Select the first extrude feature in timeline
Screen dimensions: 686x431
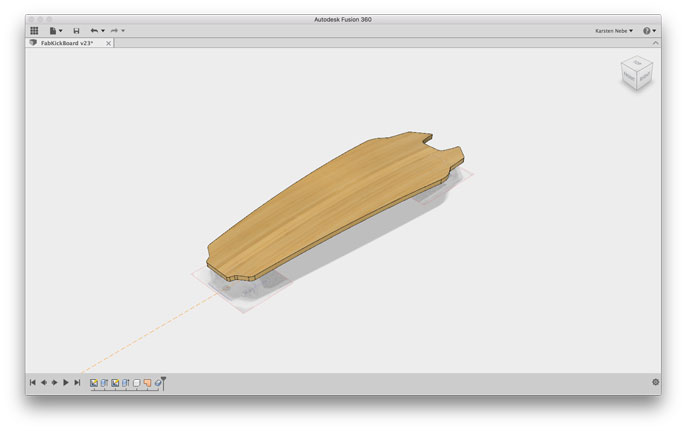click(x=105, y=383)
